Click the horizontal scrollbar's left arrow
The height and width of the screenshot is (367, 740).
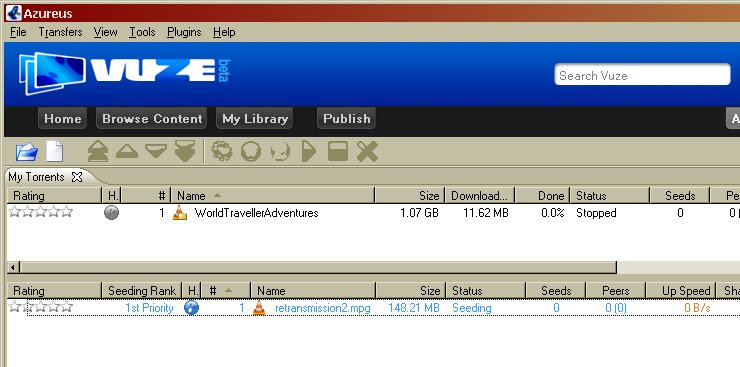13,267
